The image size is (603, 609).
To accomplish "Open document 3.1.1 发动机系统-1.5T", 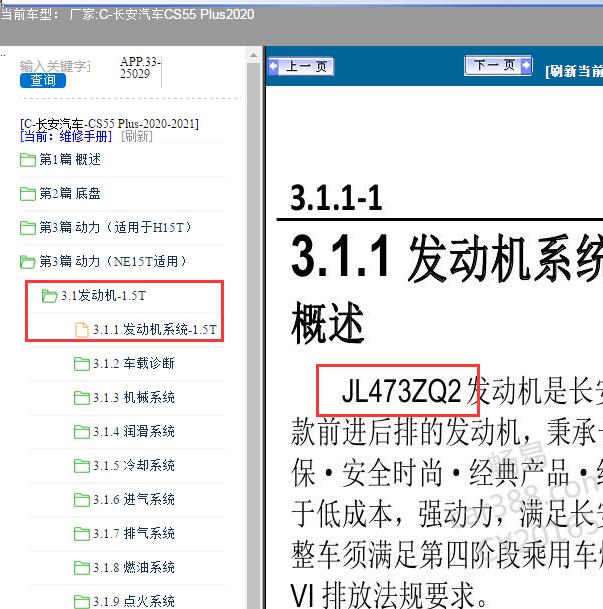I will tap(155, 330).
